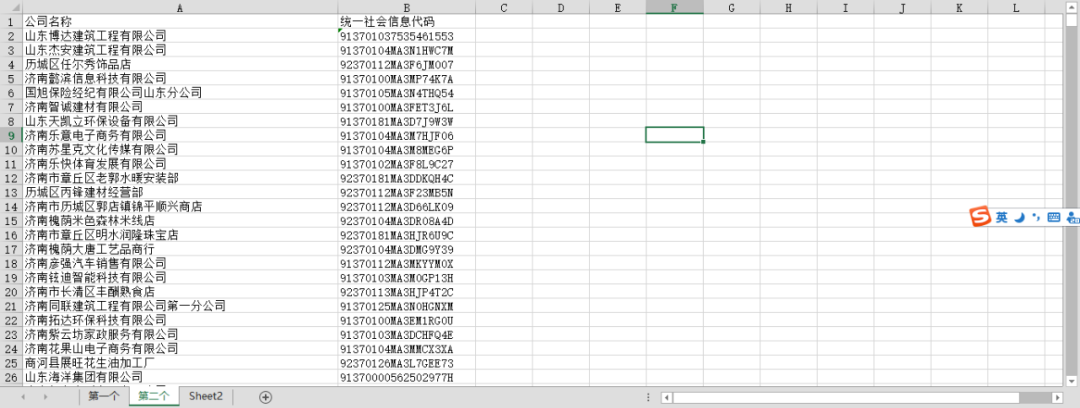Screen dimensions: 1080x408
Task: Click code cell 91370102MA3F8L9C27
Action: click(x=406, y=164)
